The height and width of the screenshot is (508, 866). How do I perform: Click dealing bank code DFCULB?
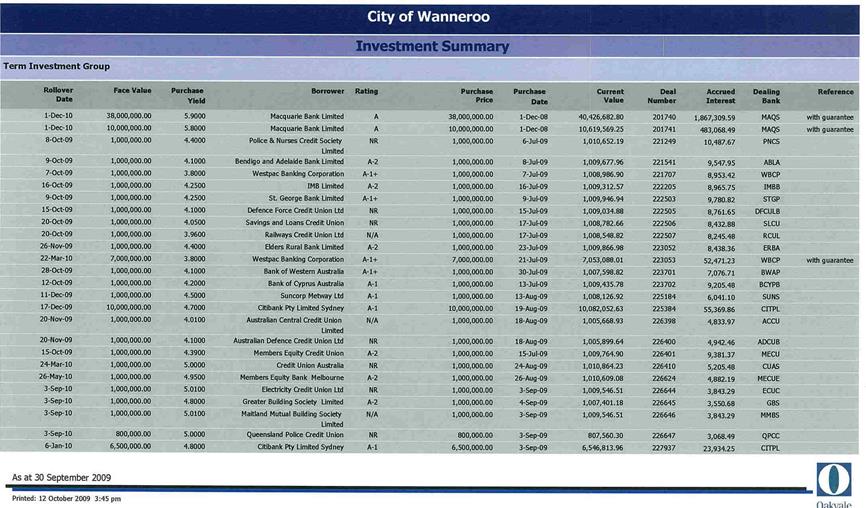[767, 211]
